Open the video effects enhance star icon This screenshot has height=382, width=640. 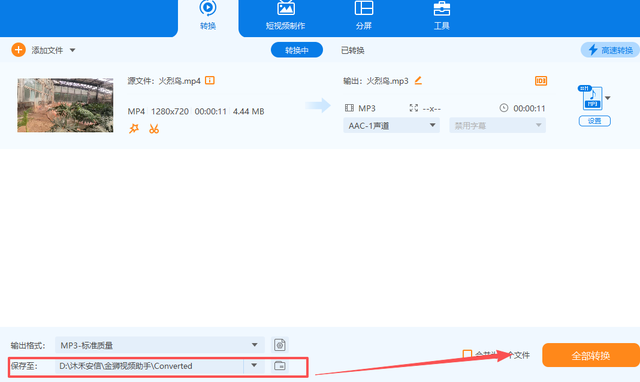(x=134, y=129)
